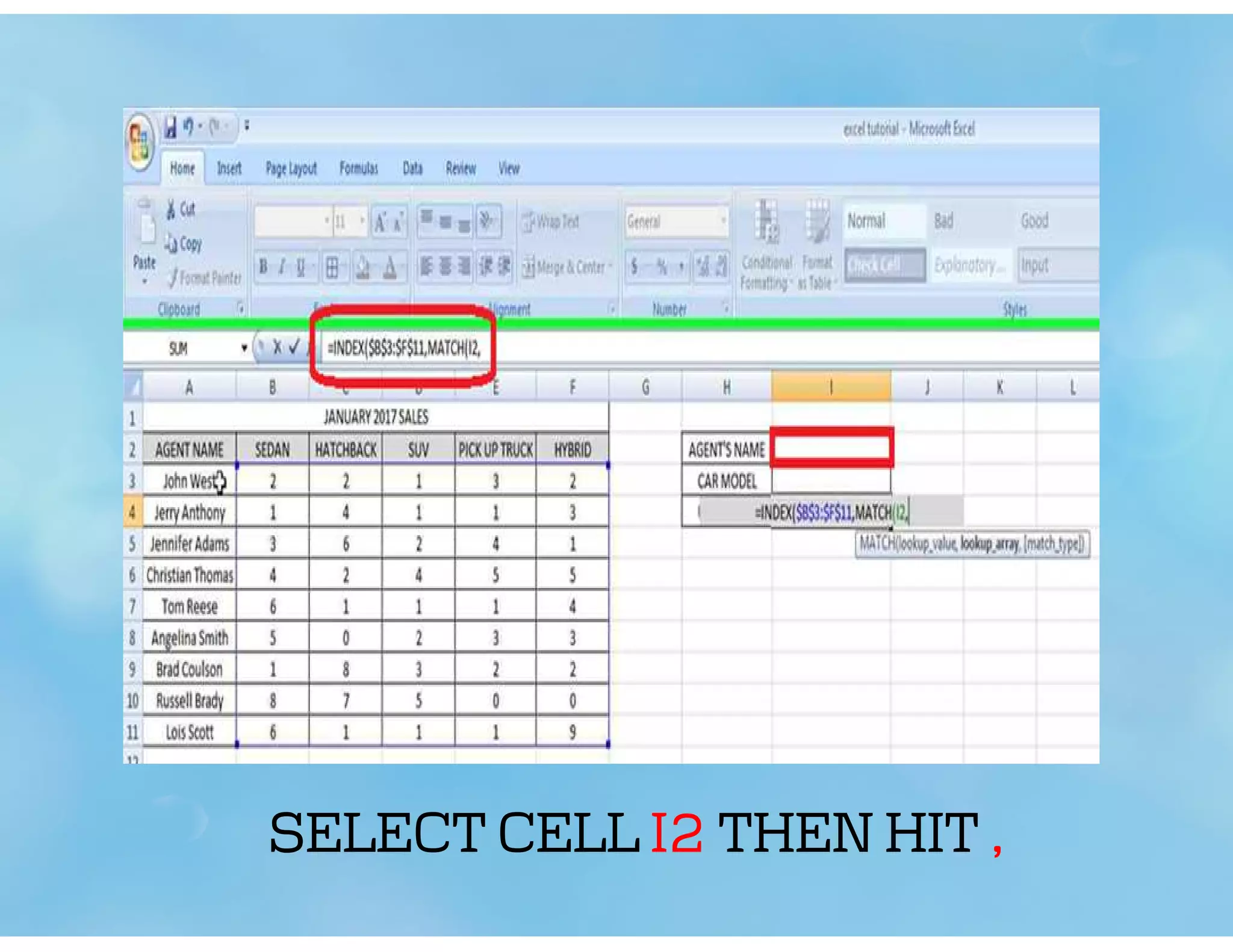1233x952 pixels.
Task: Confirm formula with checkmark icon
Action: [294, 347]
